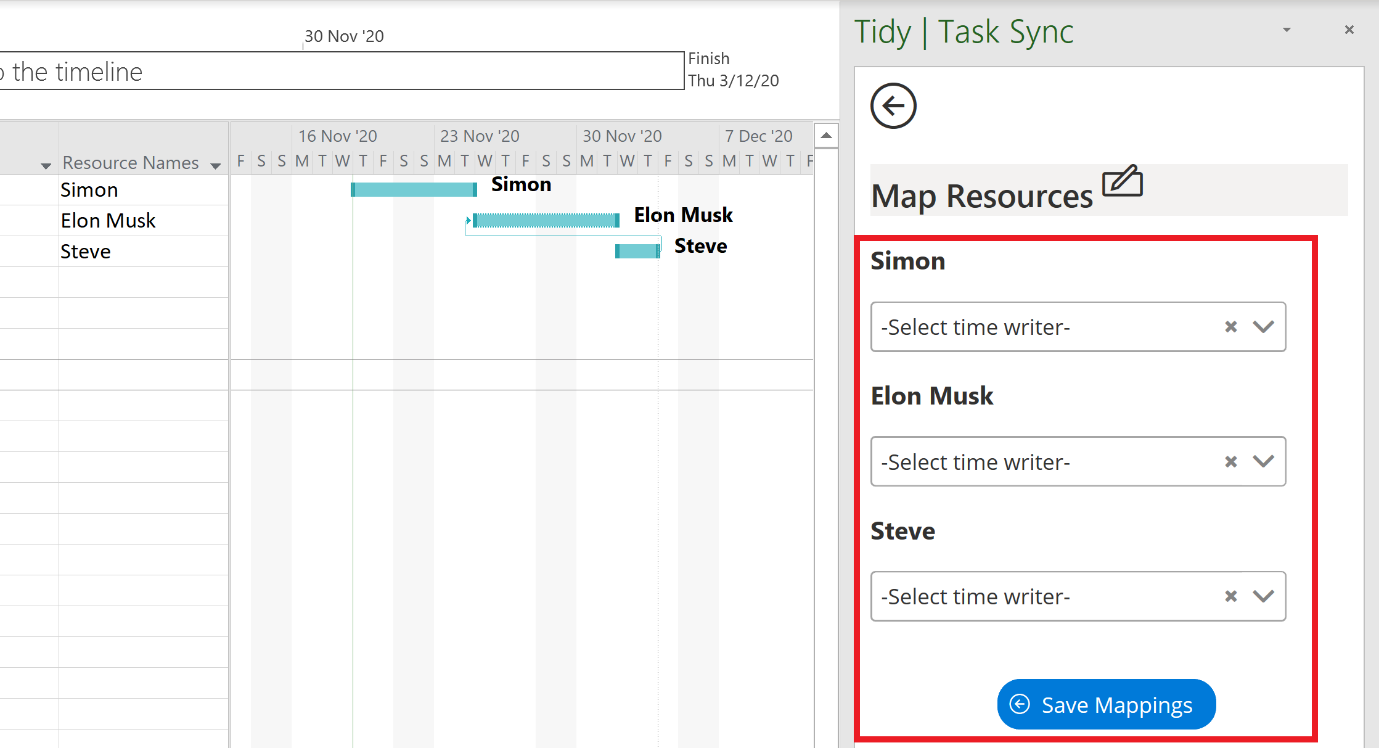Click the circled arrow icon inside Save Mappings

click(1019, 704)
